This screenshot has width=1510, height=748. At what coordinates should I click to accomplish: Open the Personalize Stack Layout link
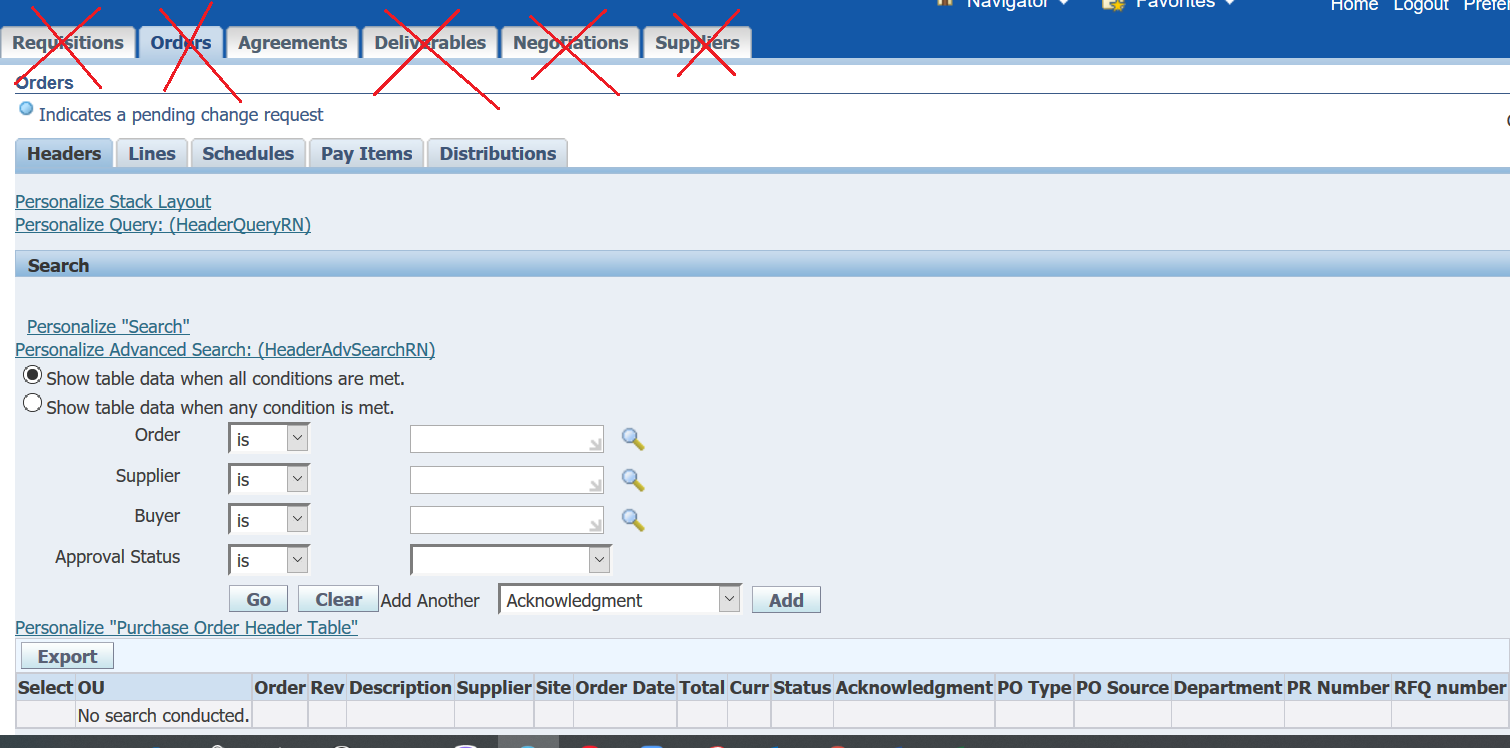112,201
